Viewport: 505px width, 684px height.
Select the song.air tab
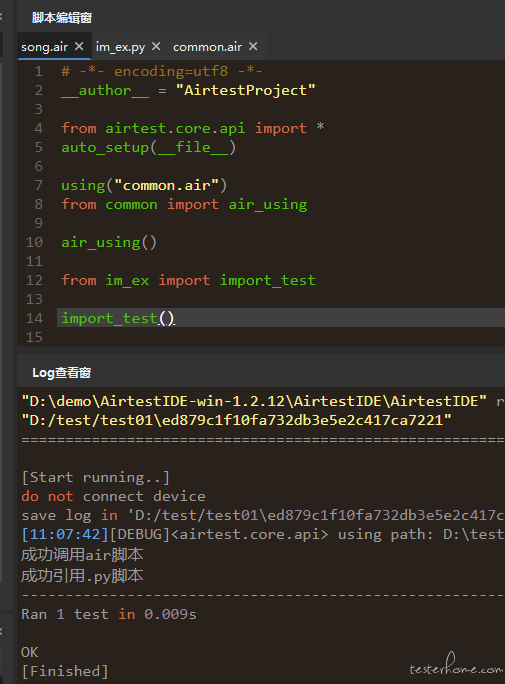[44, 47]
